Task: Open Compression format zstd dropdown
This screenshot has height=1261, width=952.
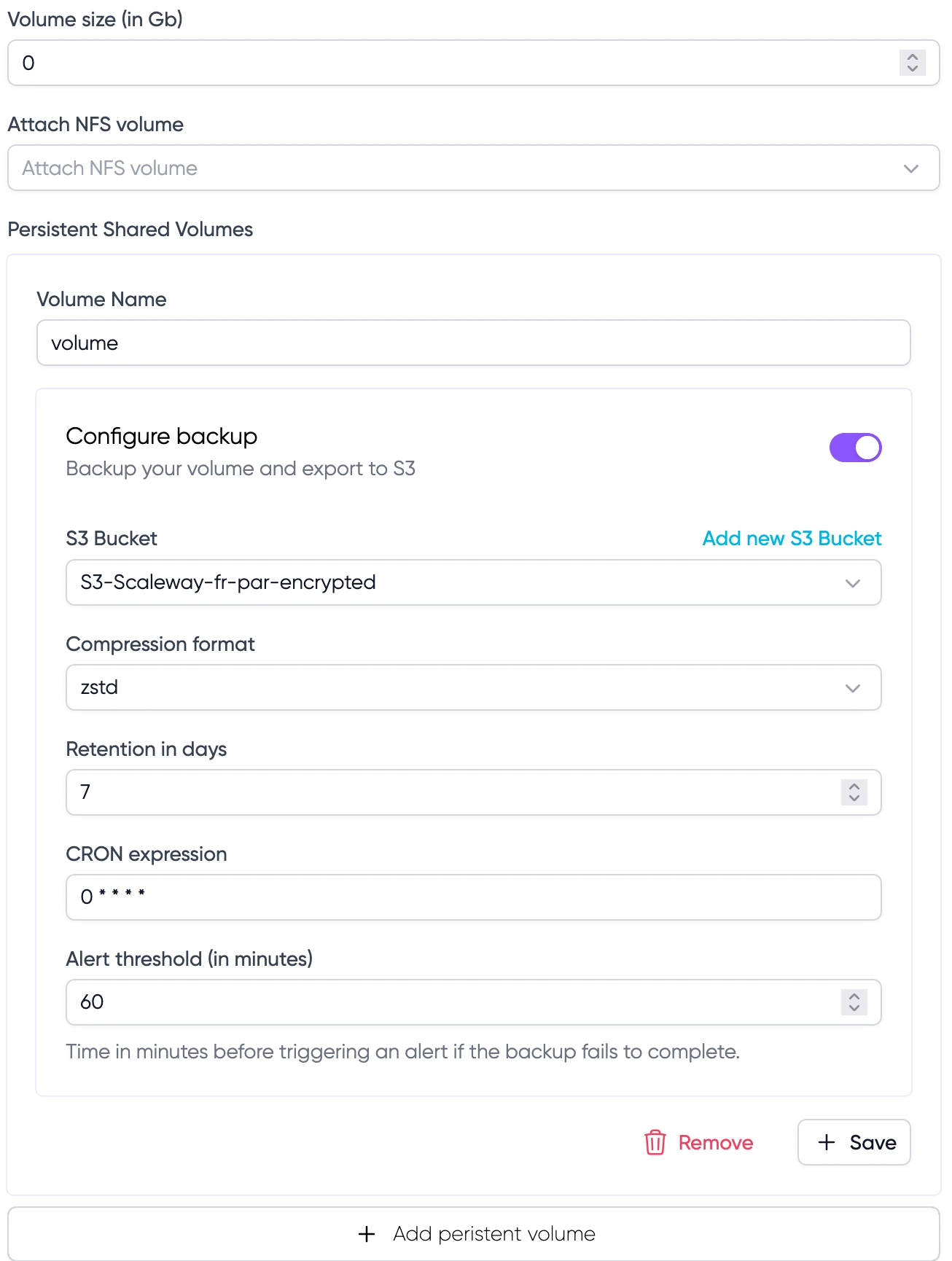Action: click(473, 687)
